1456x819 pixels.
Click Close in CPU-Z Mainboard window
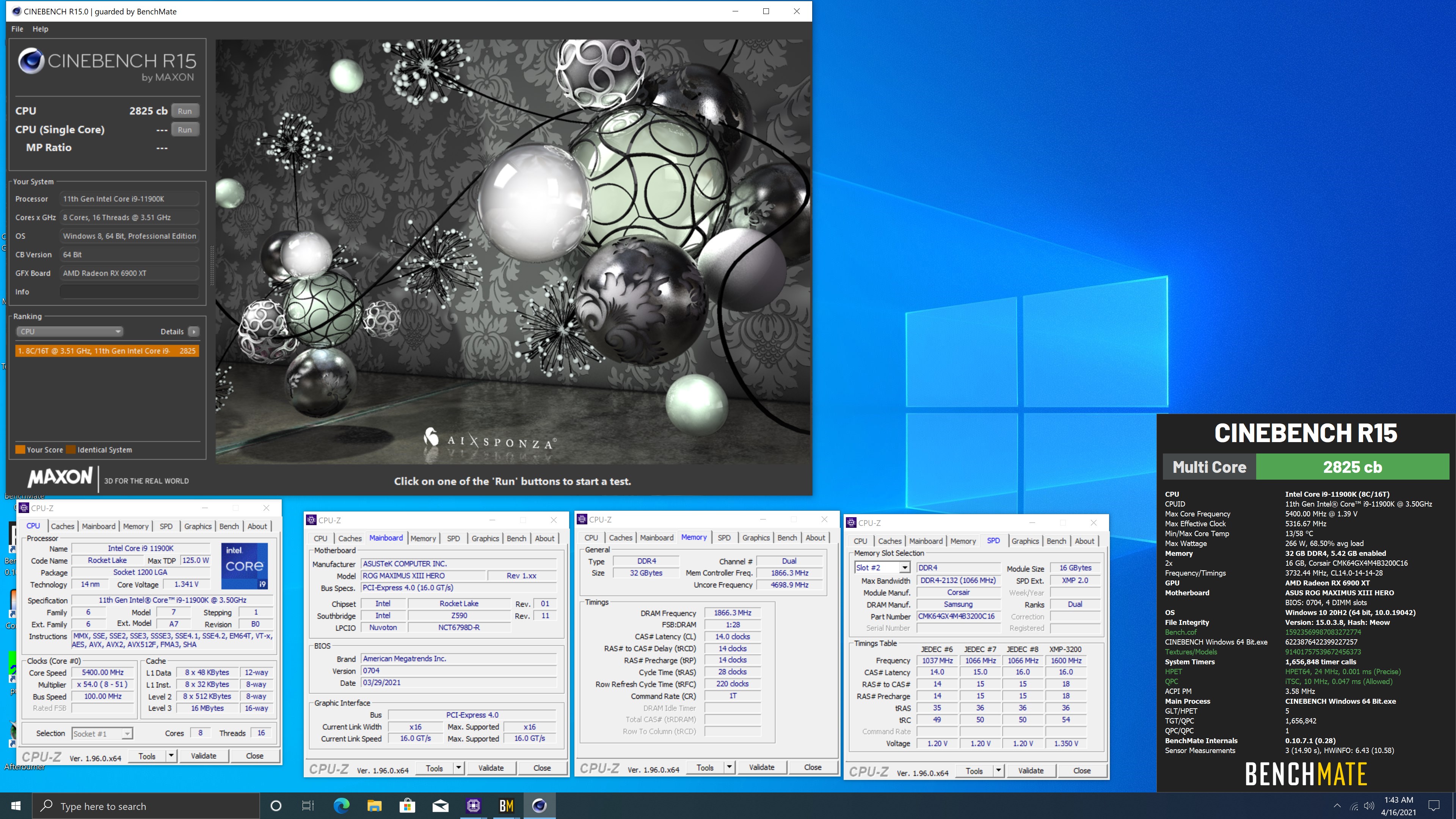(x=541, y=767)
